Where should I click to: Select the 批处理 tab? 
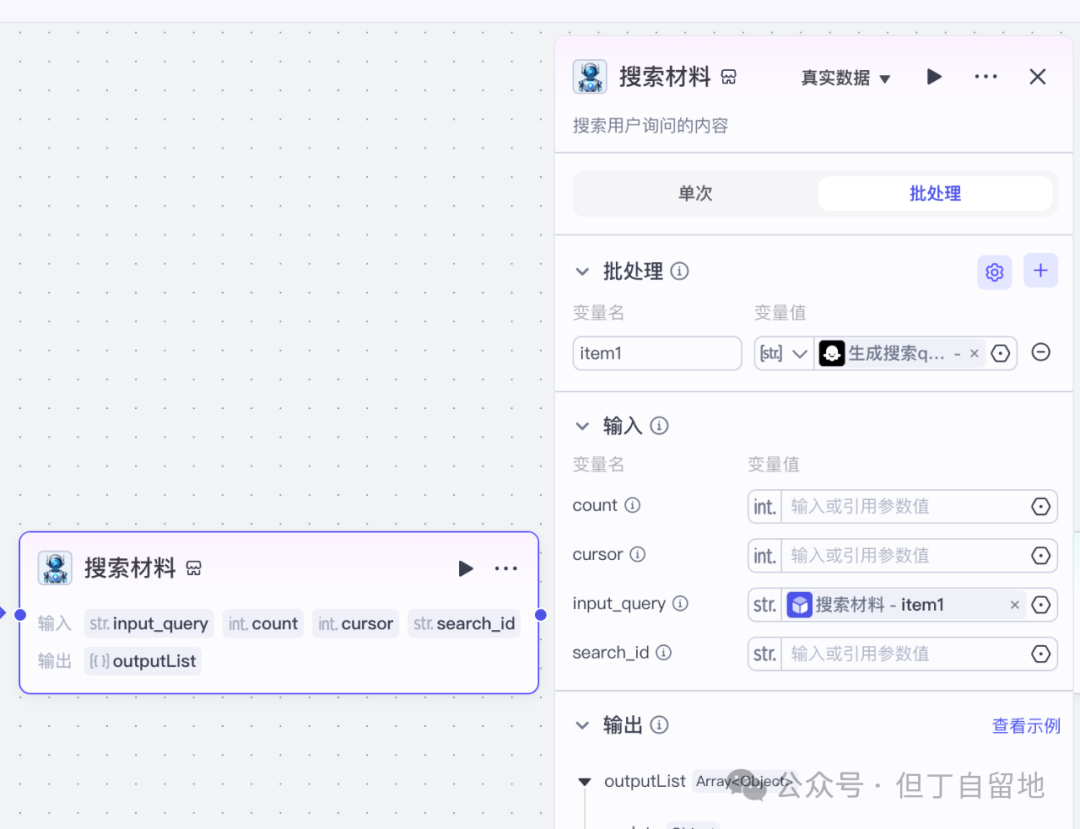pyautogui.click(x=935, y=193)
